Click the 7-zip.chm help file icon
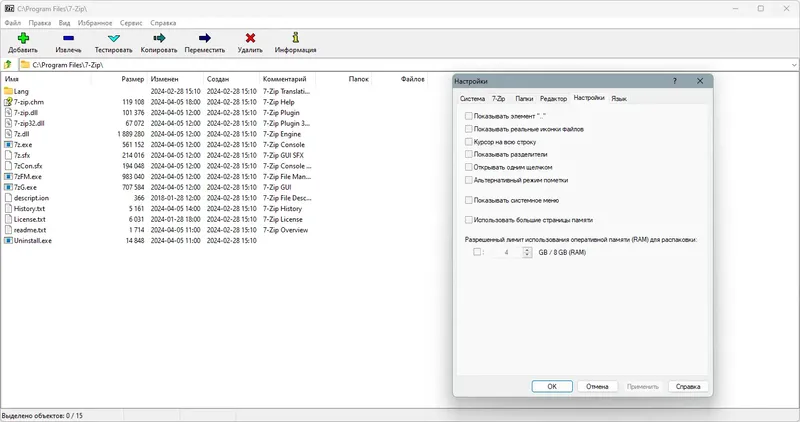Screen dimensions: 800x422 click(8, 102)
